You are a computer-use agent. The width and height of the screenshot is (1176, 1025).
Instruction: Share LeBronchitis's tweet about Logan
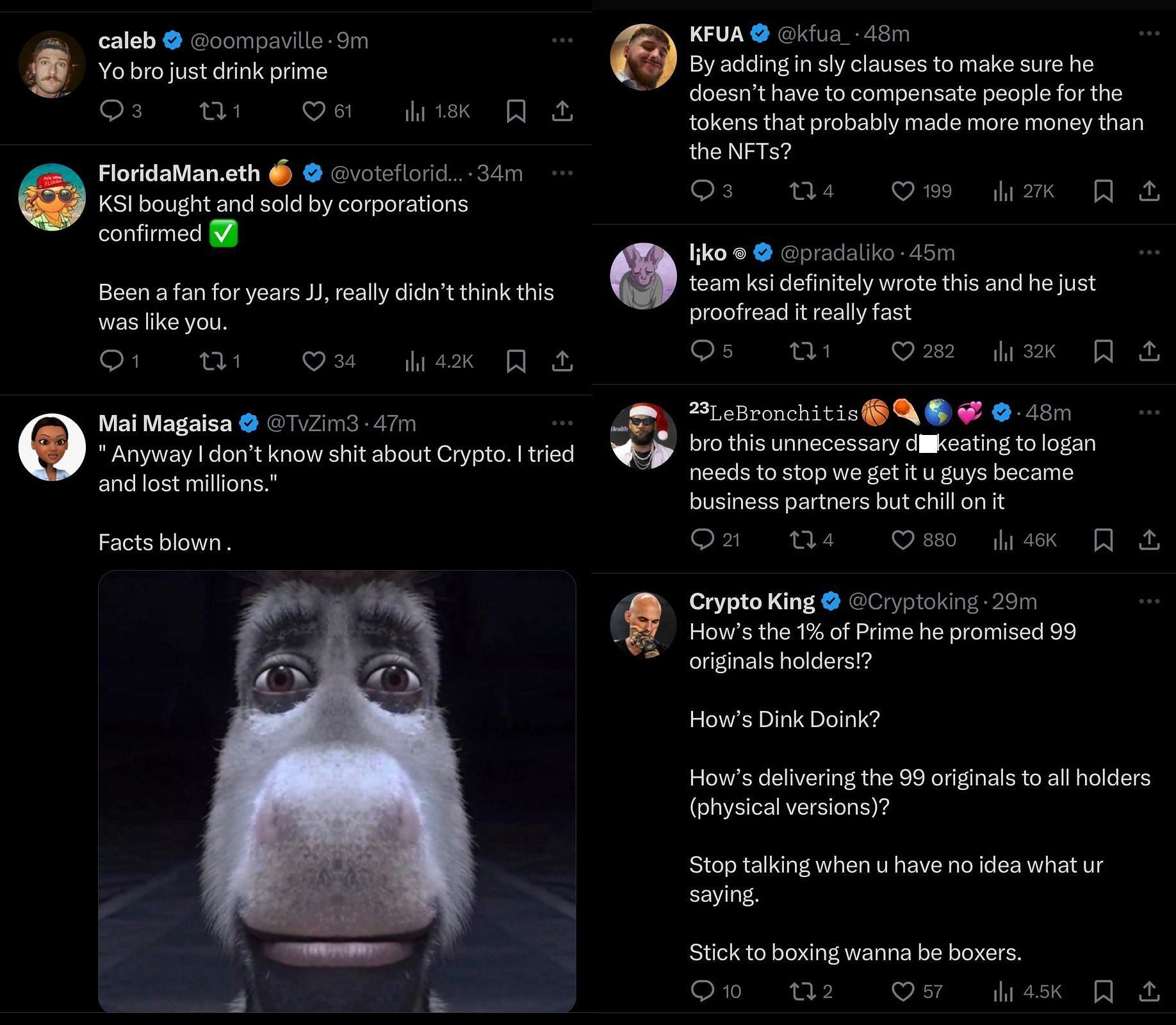click(x=1149, y=540)
